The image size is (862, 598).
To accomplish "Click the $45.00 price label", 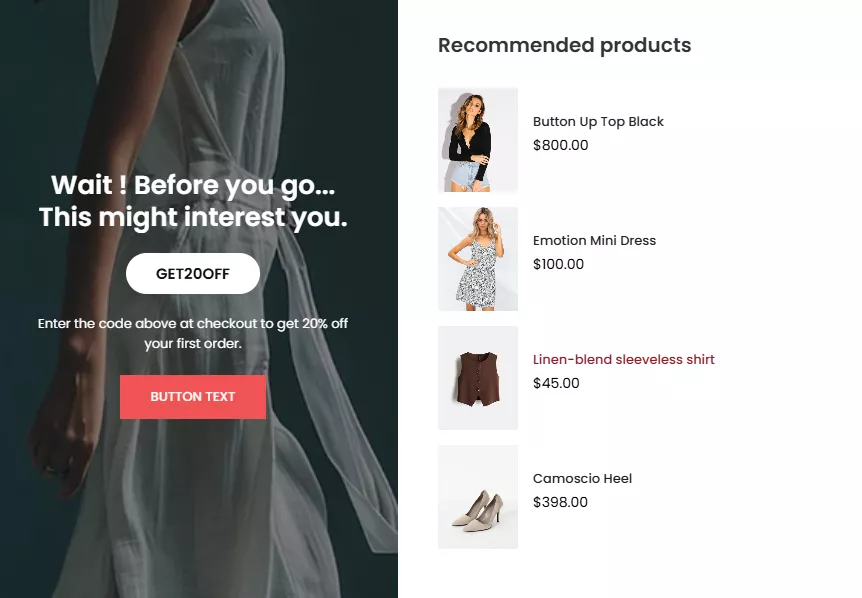I will point(556,383).
